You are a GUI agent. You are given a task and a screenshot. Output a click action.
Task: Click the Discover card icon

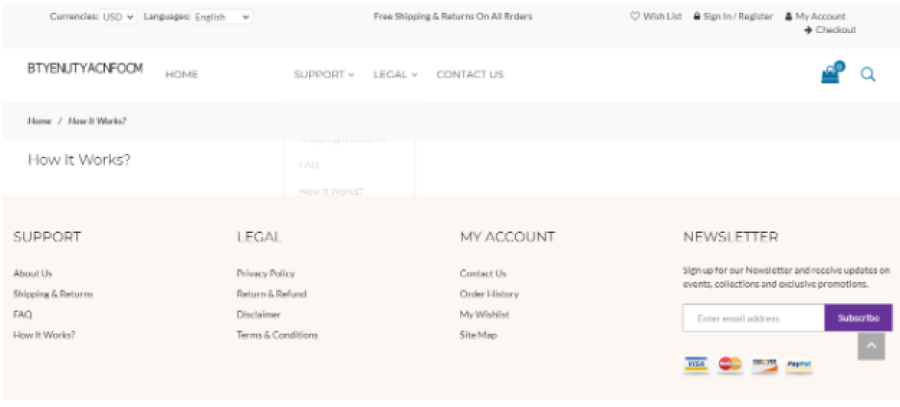(x=765, y=365)
